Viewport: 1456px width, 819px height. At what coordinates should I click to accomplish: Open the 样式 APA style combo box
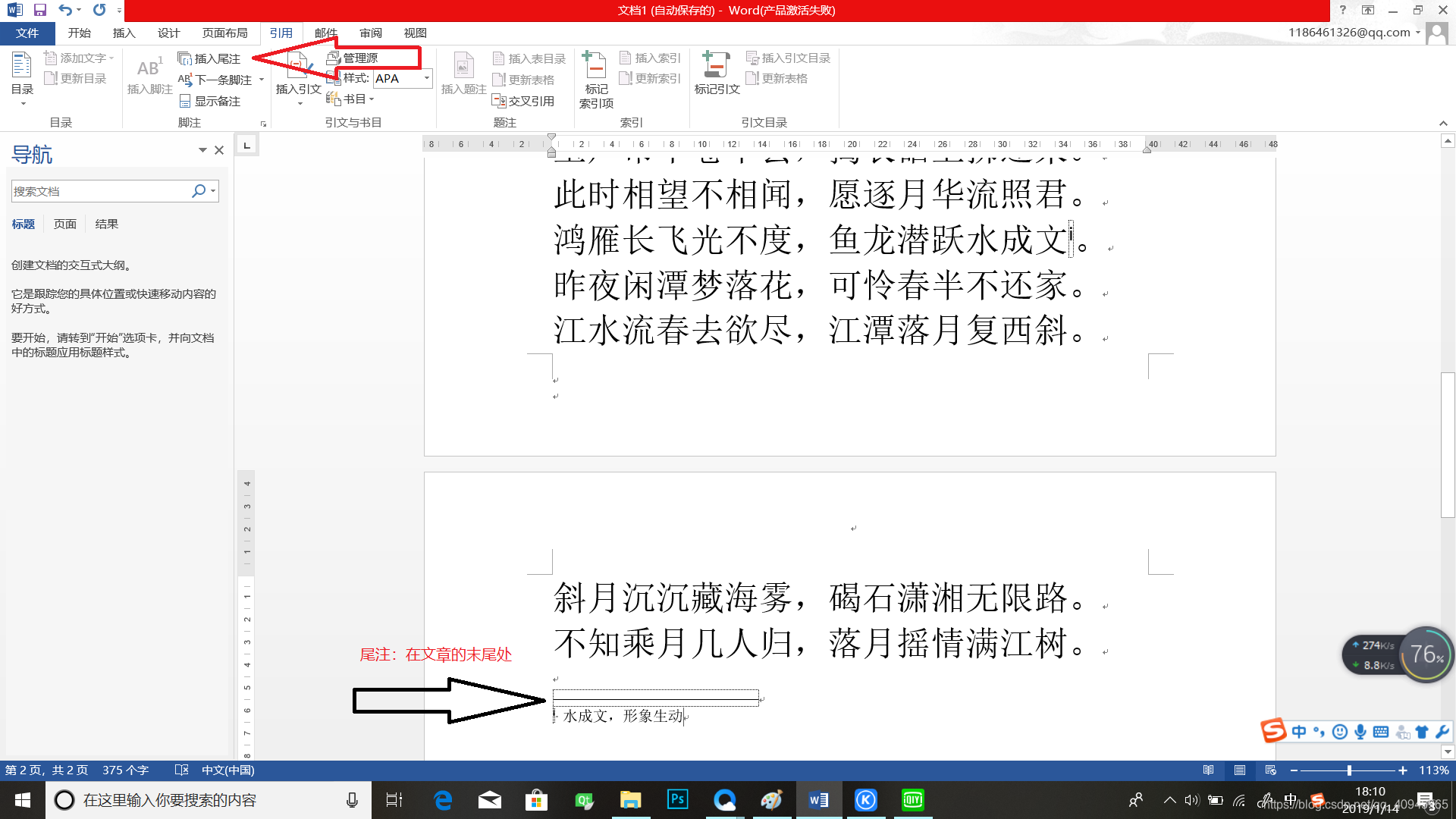tap(403, 78)
